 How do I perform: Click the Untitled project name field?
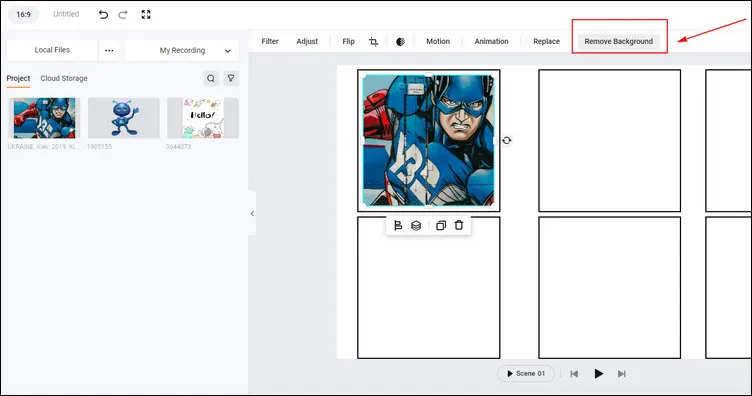pos(66,14)
